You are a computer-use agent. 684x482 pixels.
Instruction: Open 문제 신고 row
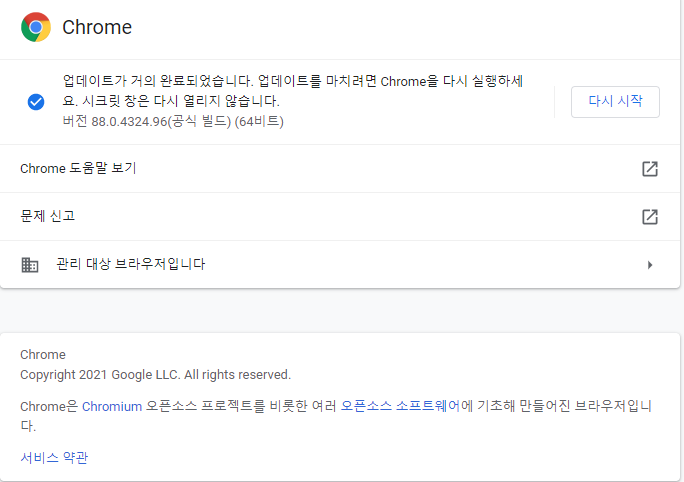[x=340, y=216]
